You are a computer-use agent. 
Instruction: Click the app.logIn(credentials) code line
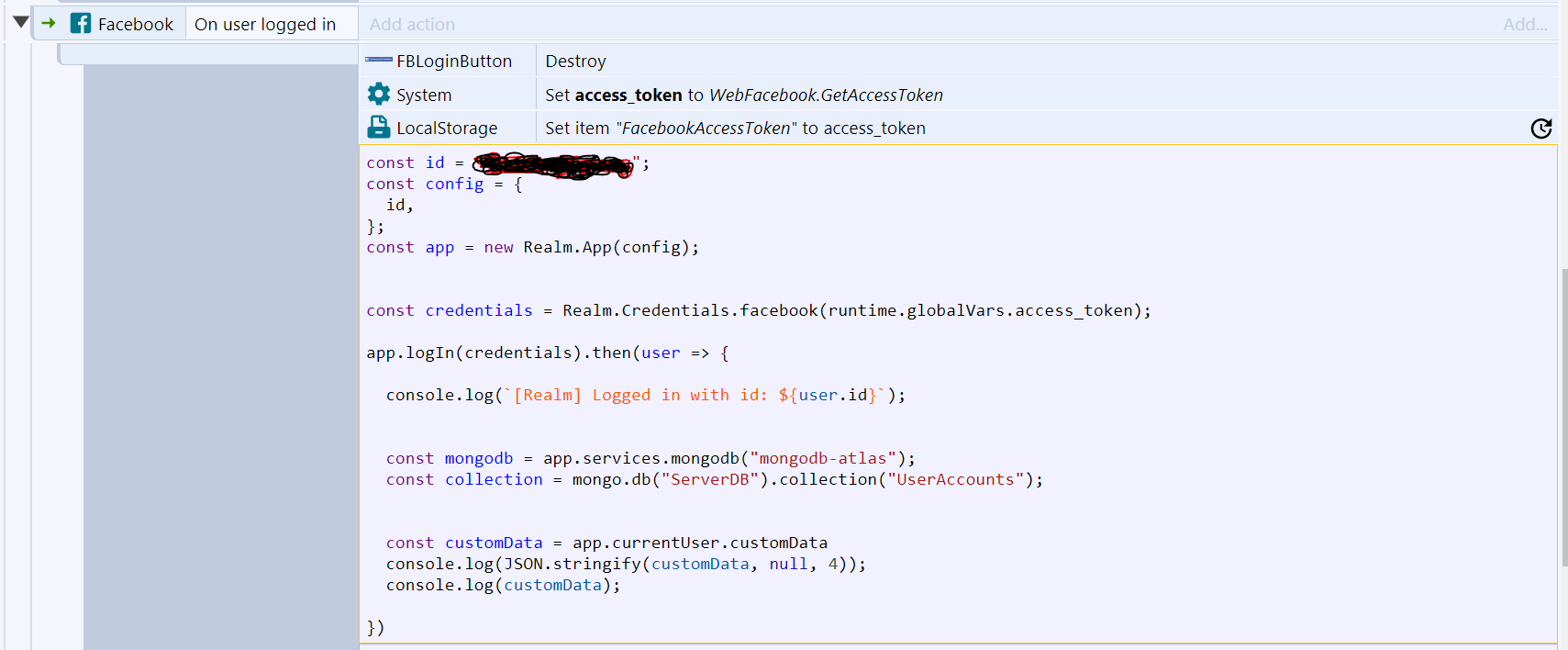tap(548, 353)
